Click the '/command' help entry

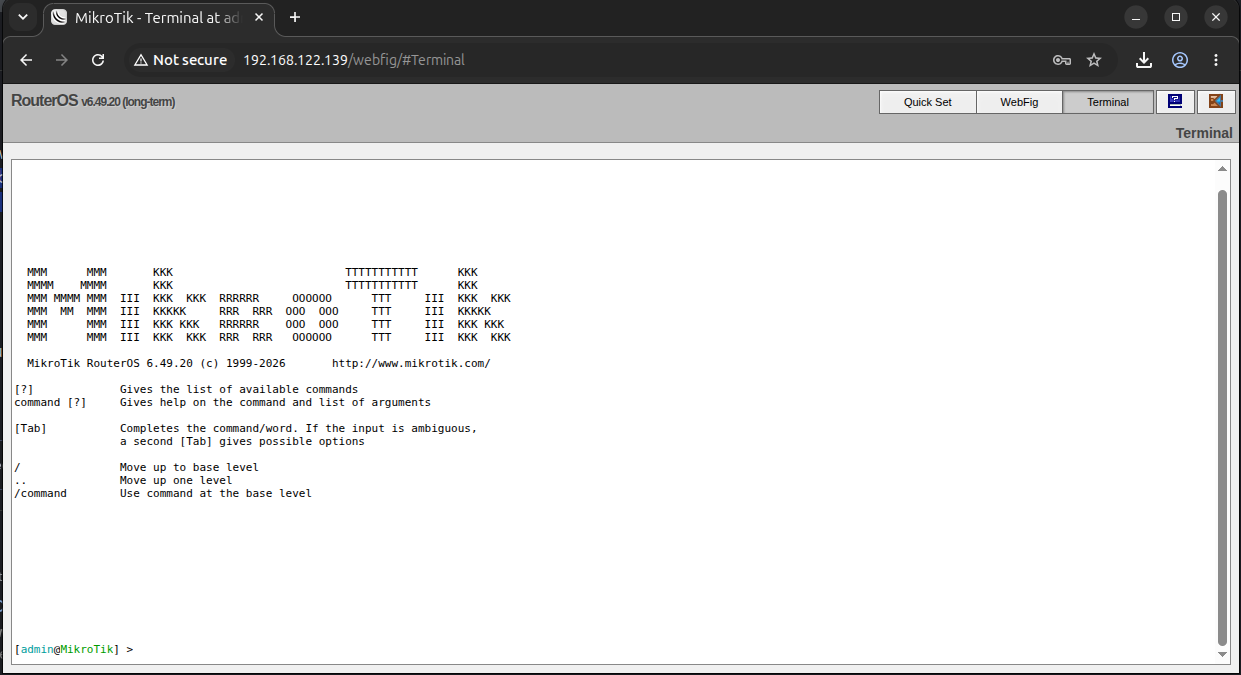point(40,494)
